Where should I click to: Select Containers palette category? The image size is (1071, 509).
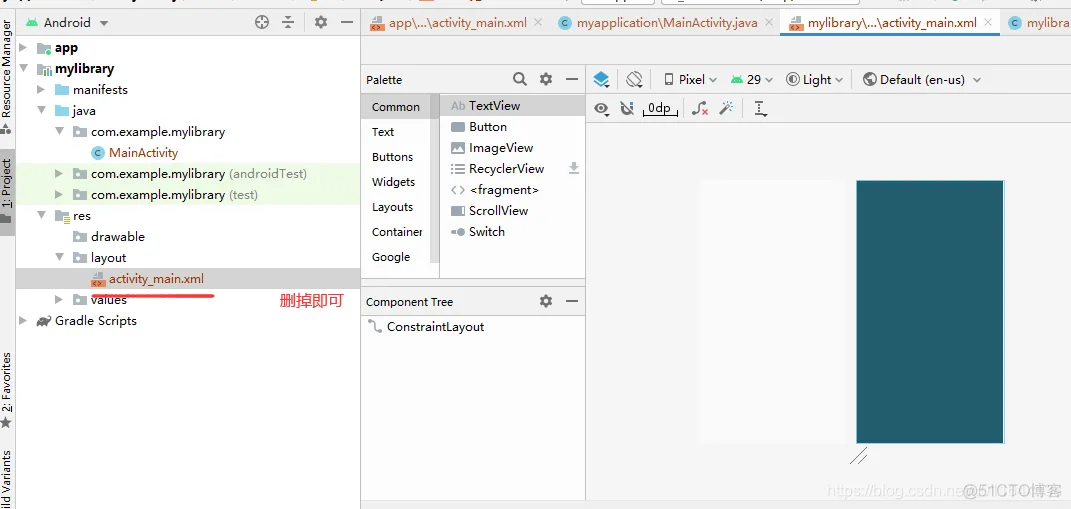[x=397, y=232]
